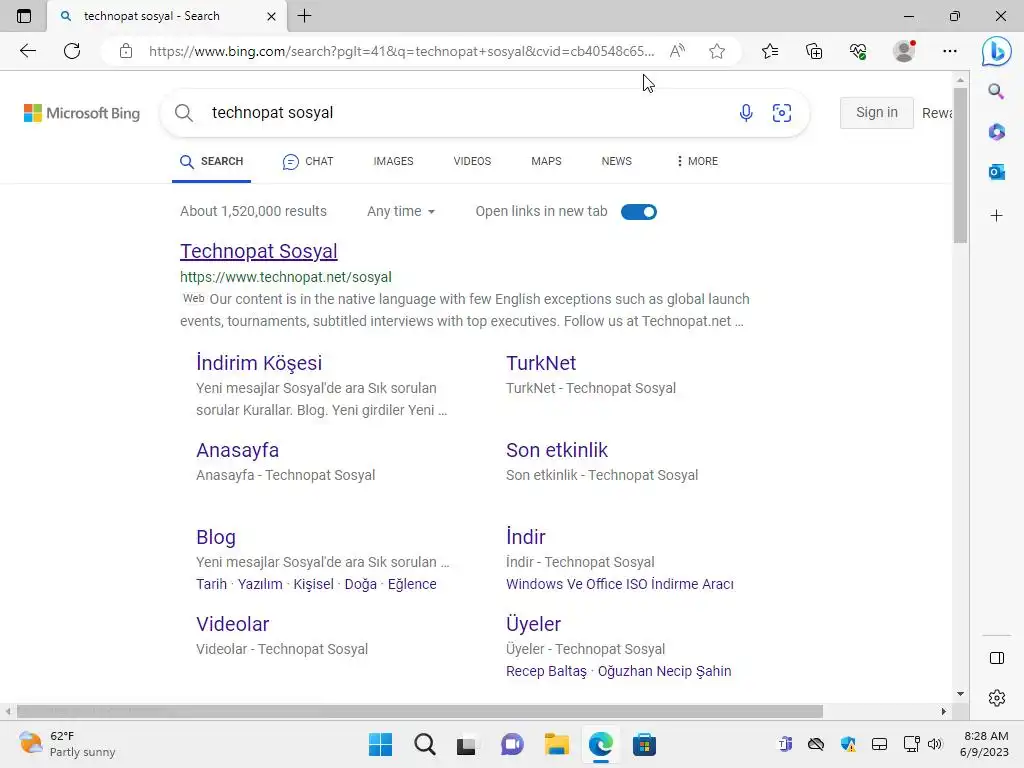Image resolution: width=1024 pixels, height=768 pixels.
Task: Open Outlook in the sidebar
Action: pos(996,172)
